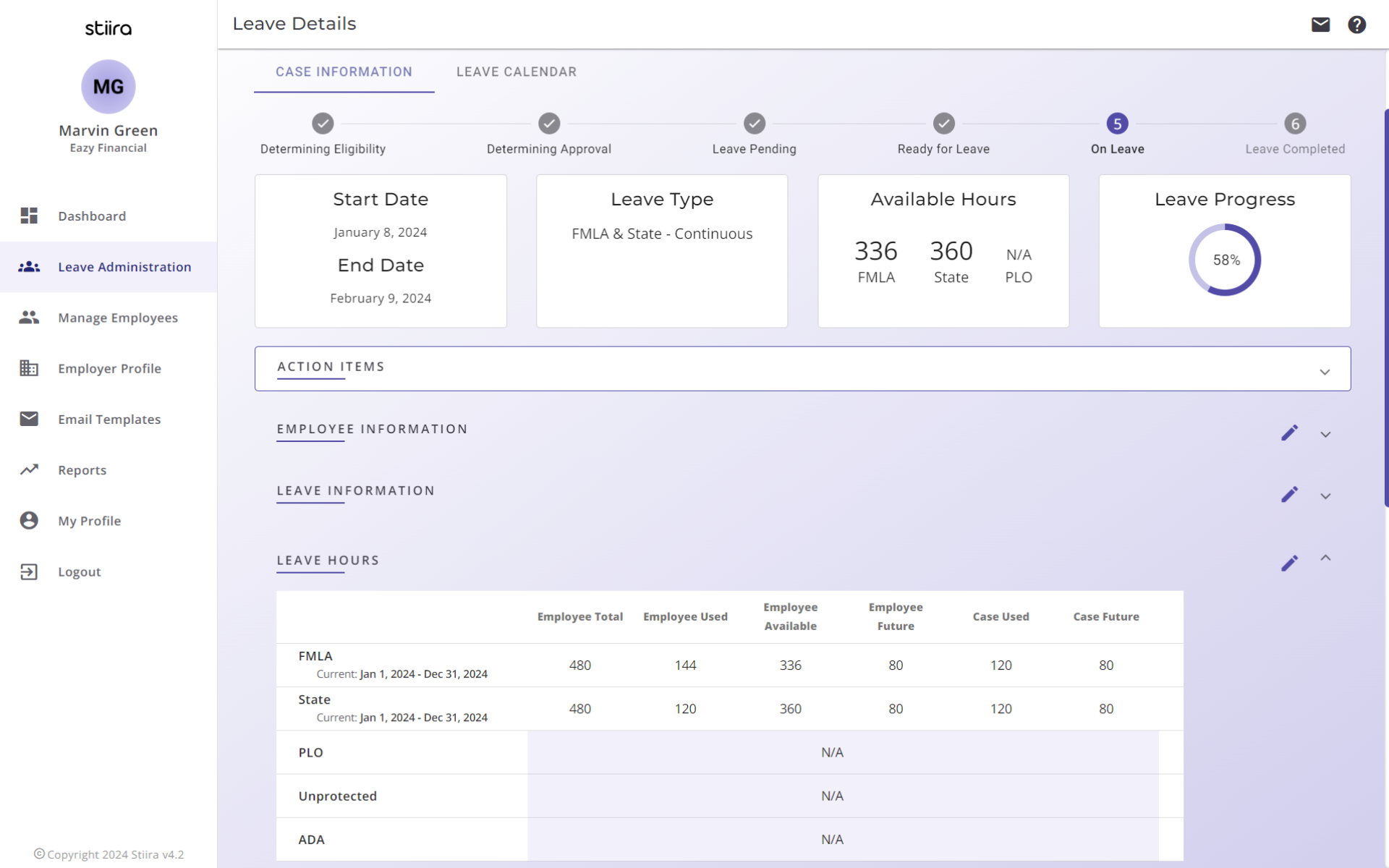The height and width of the screenshot is (868, 1389).
Task: Open Employer Profile in the sidebar
Action: [109, 369]
